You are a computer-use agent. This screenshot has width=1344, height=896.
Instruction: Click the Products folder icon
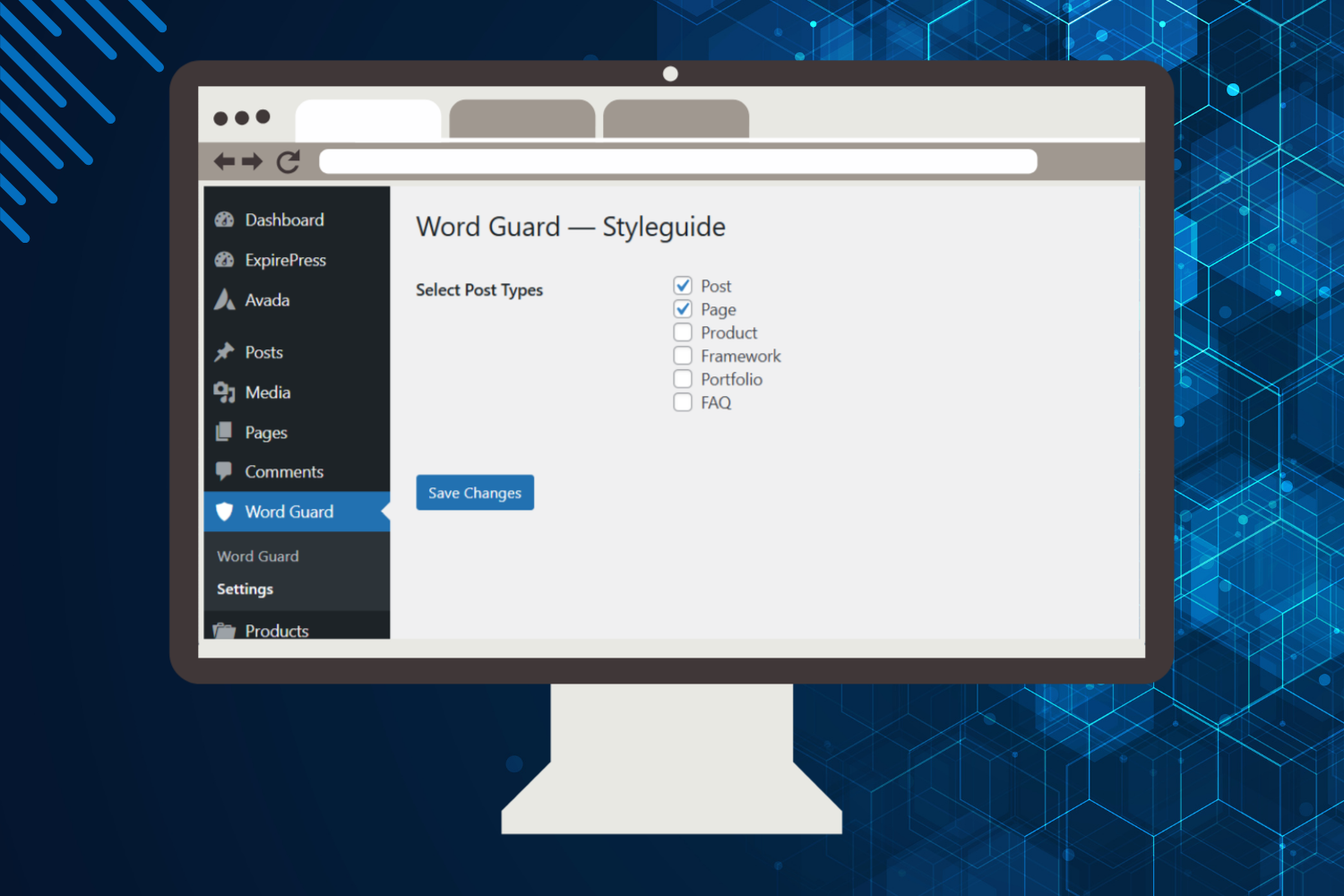point(224,631)
